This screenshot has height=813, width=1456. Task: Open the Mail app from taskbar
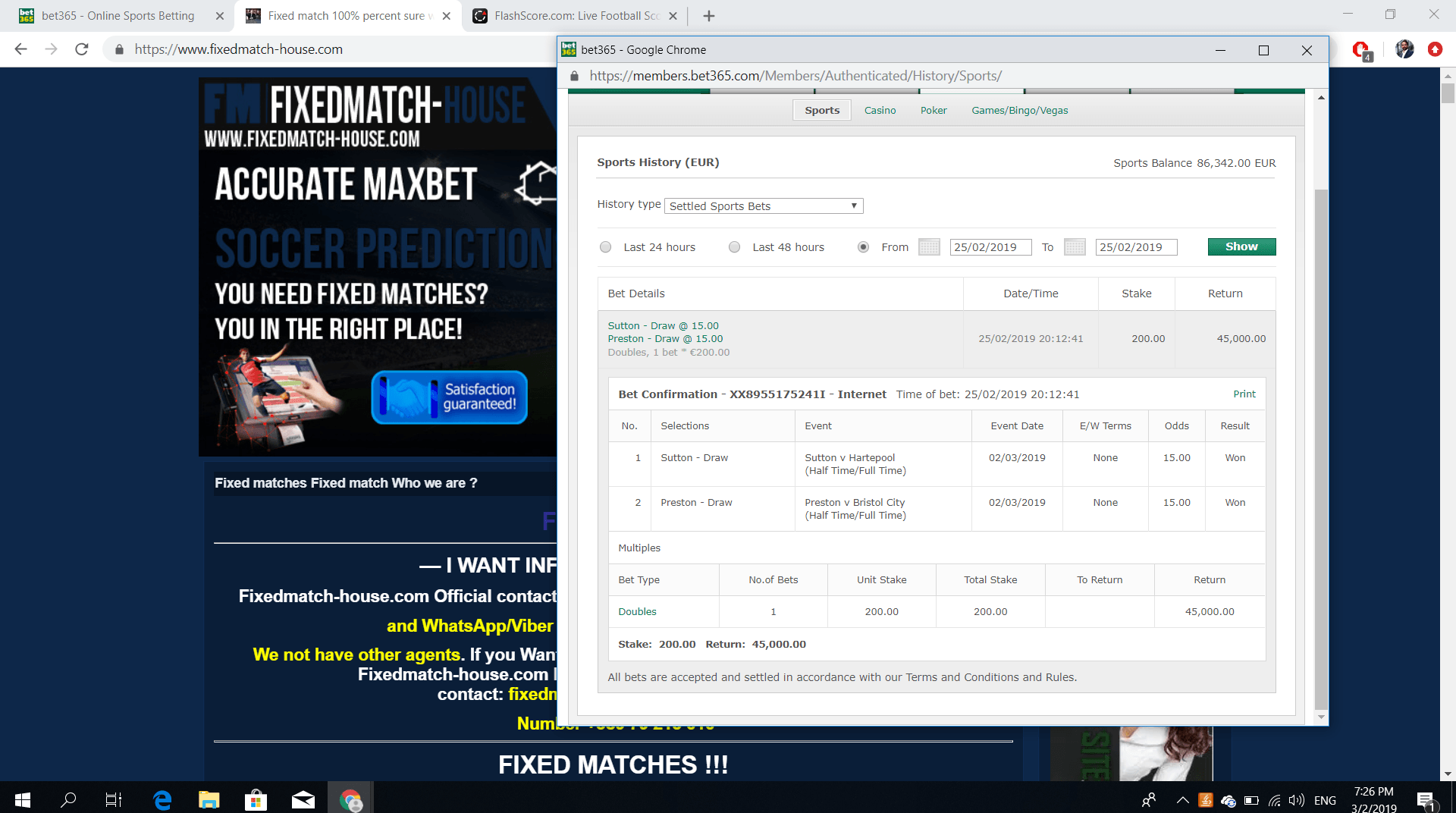coord(303,799)
